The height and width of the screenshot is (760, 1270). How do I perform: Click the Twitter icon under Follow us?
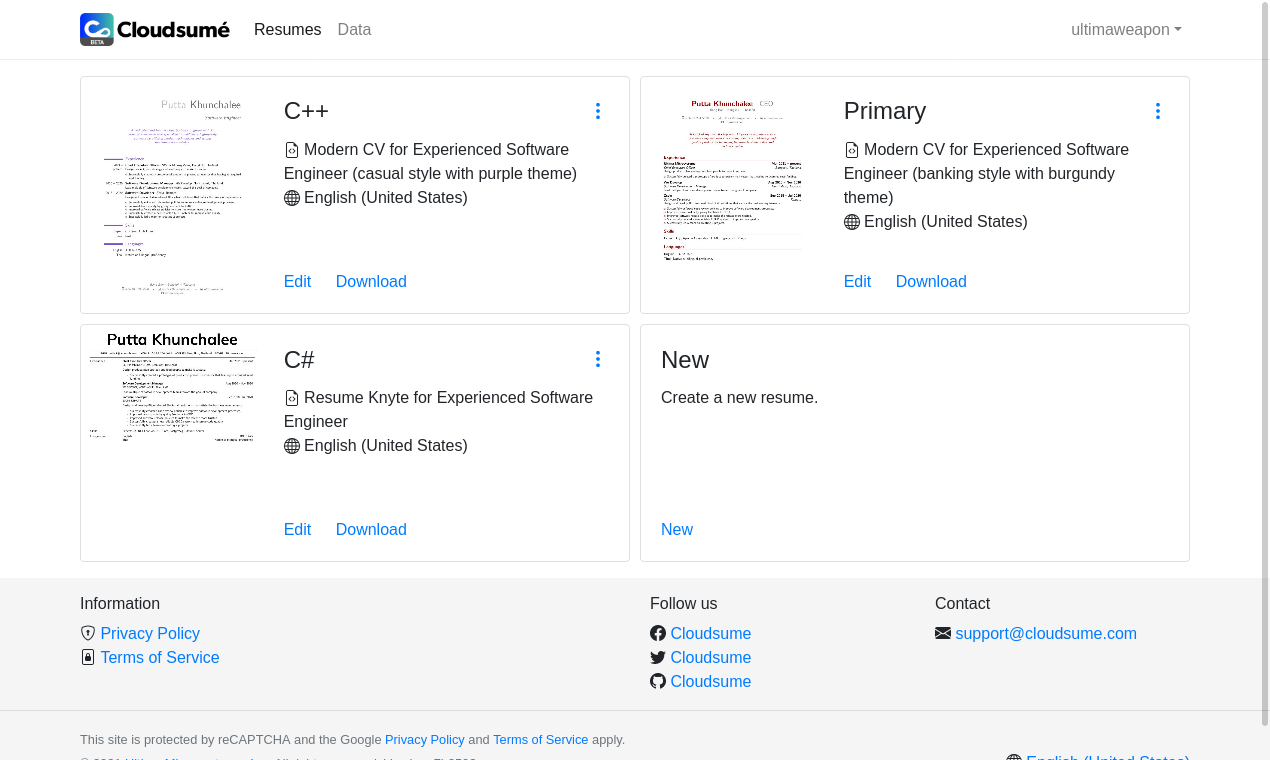pyautogui.click(x=658, y=657)
